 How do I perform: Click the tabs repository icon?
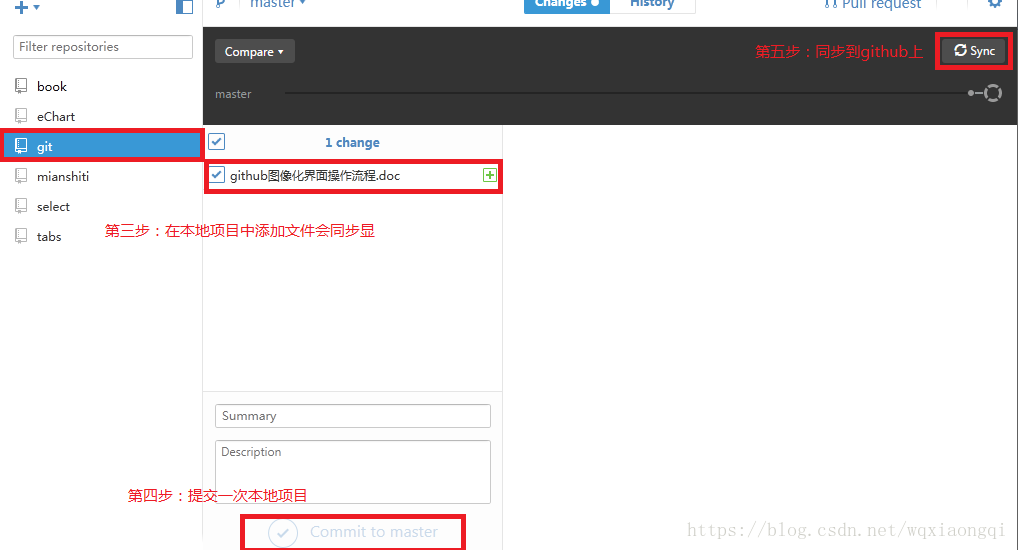click(21, 236)
